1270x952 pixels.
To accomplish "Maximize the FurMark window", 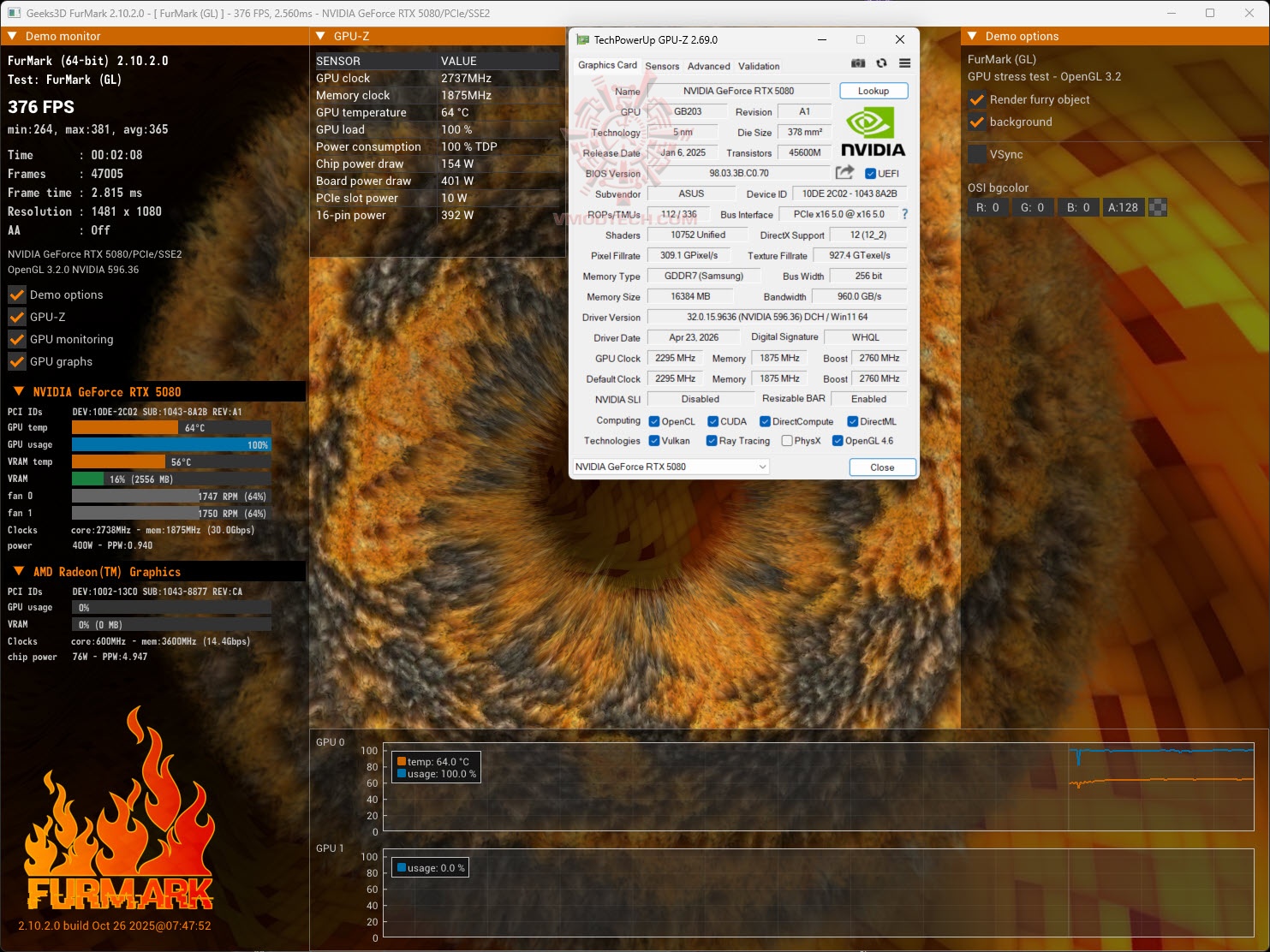I will (1210, 13).
